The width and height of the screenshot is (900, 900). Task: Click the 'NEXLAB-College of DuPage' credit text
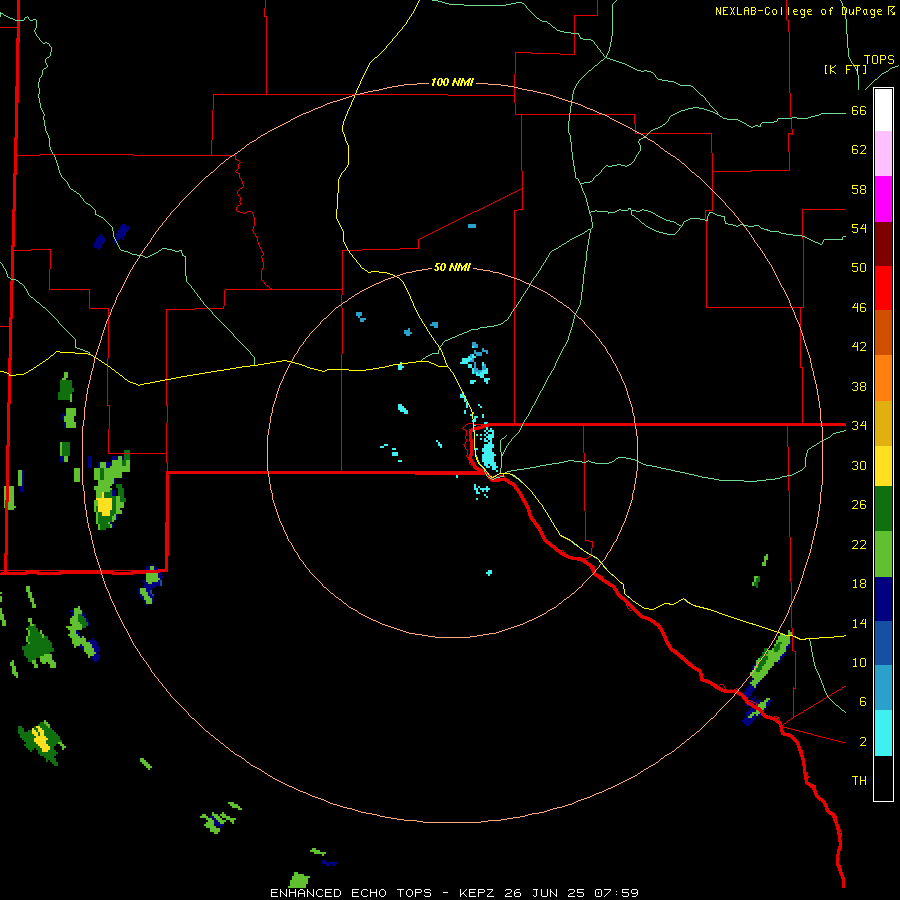[x=798, y=11]
